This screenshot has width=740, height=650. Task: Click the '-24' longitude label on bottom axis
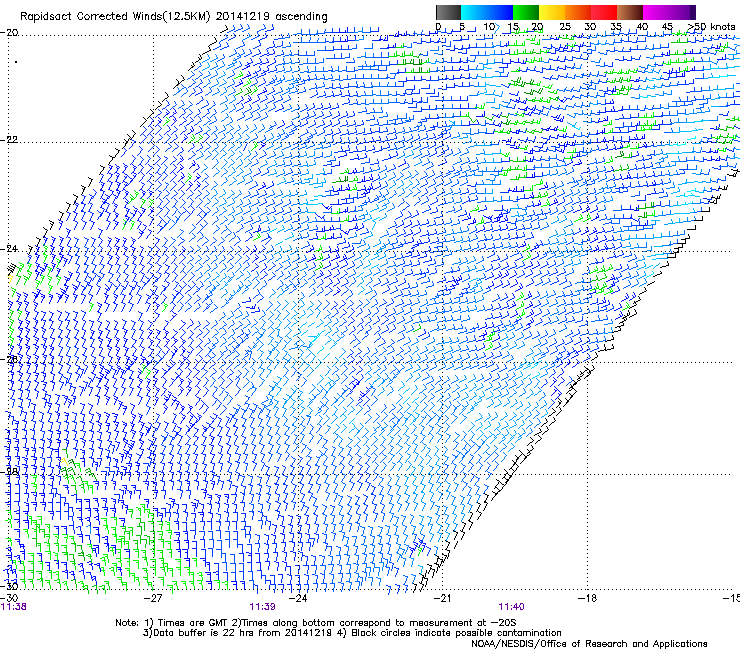pos(298,598)
